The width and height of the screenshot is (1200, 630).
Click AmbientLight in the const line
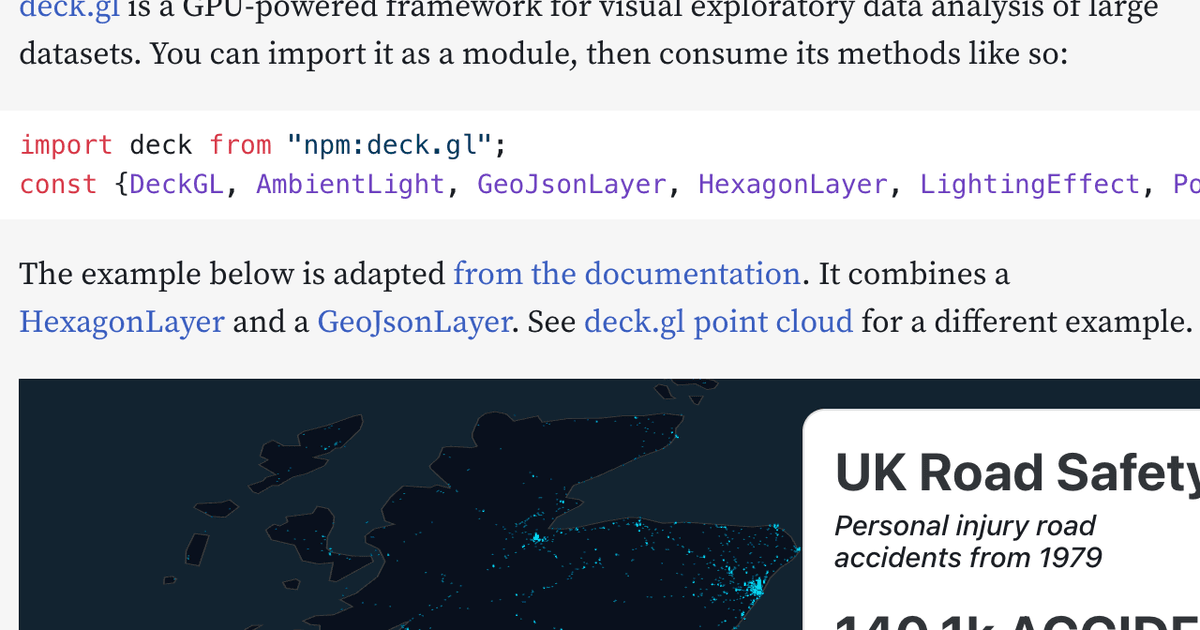350,185
